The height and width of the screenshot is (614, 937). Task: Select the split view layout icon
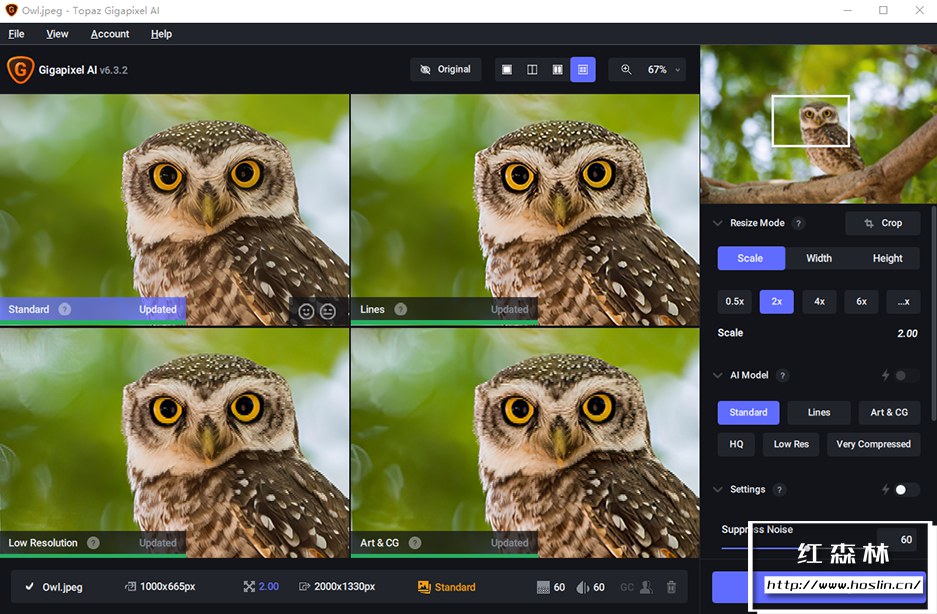point(532,70)
